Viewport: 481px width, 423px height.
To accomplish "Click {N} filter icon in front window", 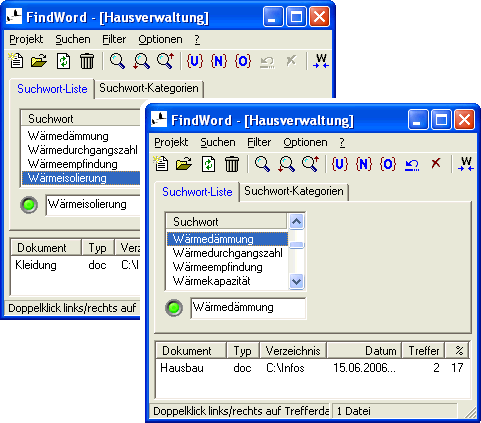I will (x=364, y=164).
